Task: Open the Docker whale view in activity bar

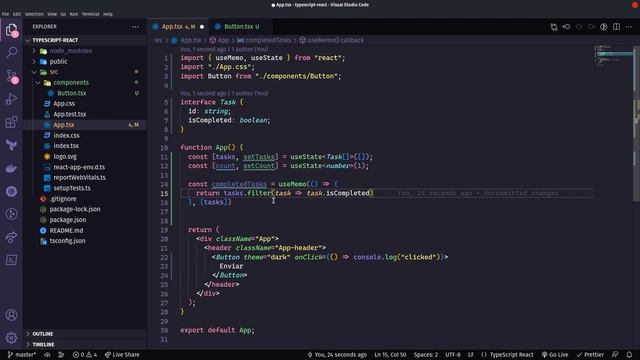Action: coord(11,168)
